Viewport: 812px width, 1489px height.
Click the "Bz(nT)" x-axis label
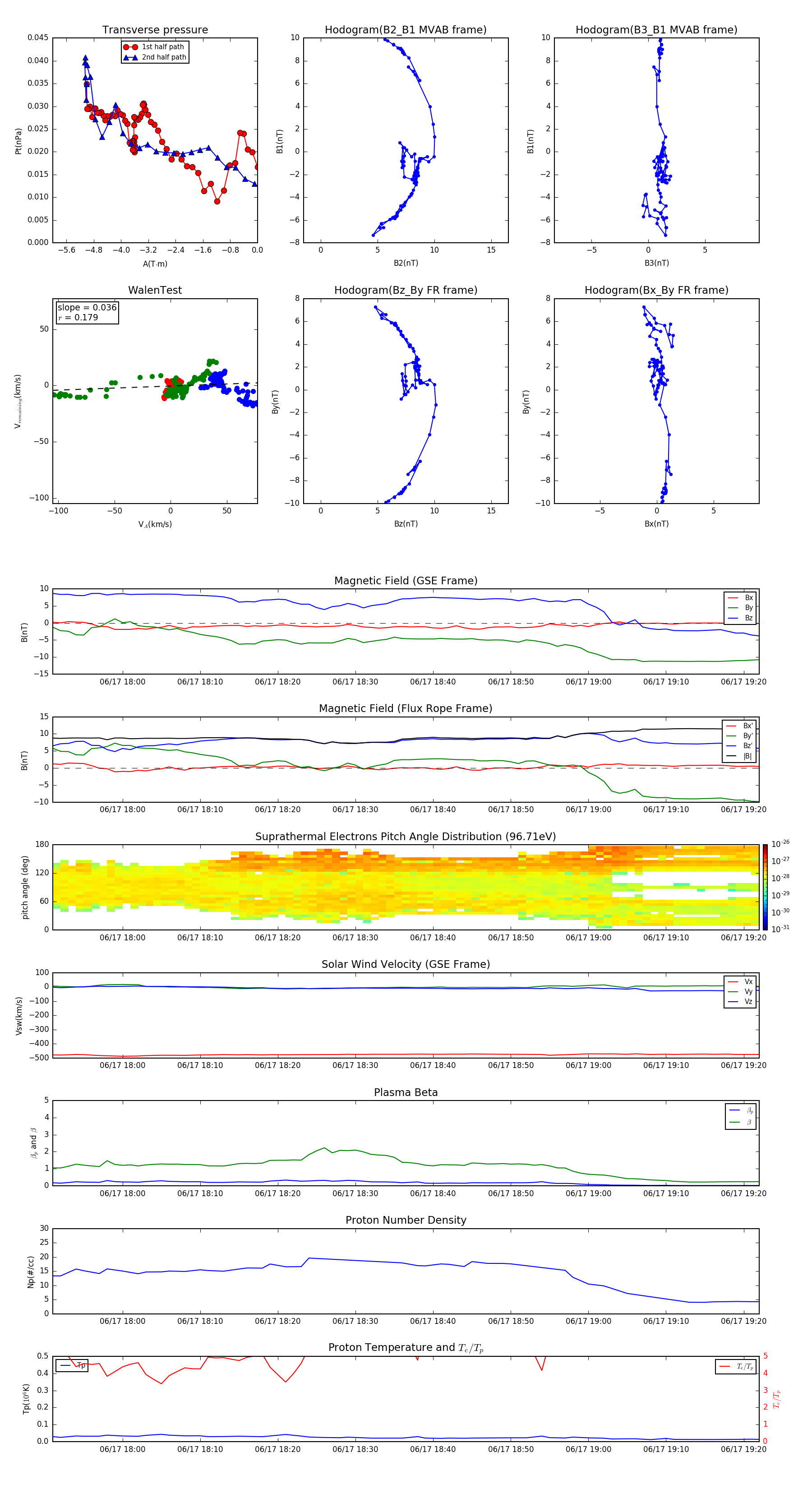click(406, 524)
